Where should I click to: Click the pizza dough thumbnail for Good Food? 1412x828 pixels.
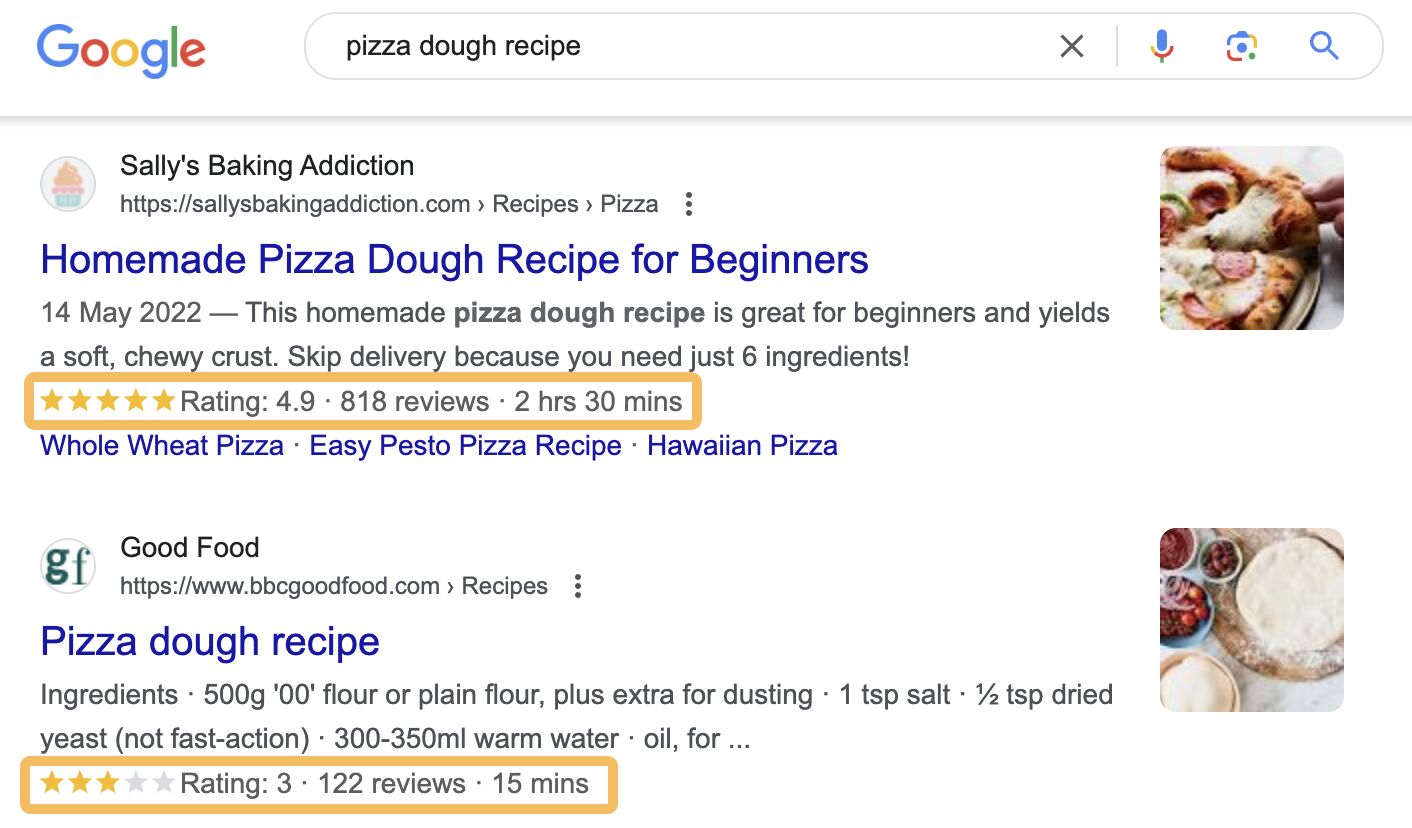click(x=1250, y=620)
